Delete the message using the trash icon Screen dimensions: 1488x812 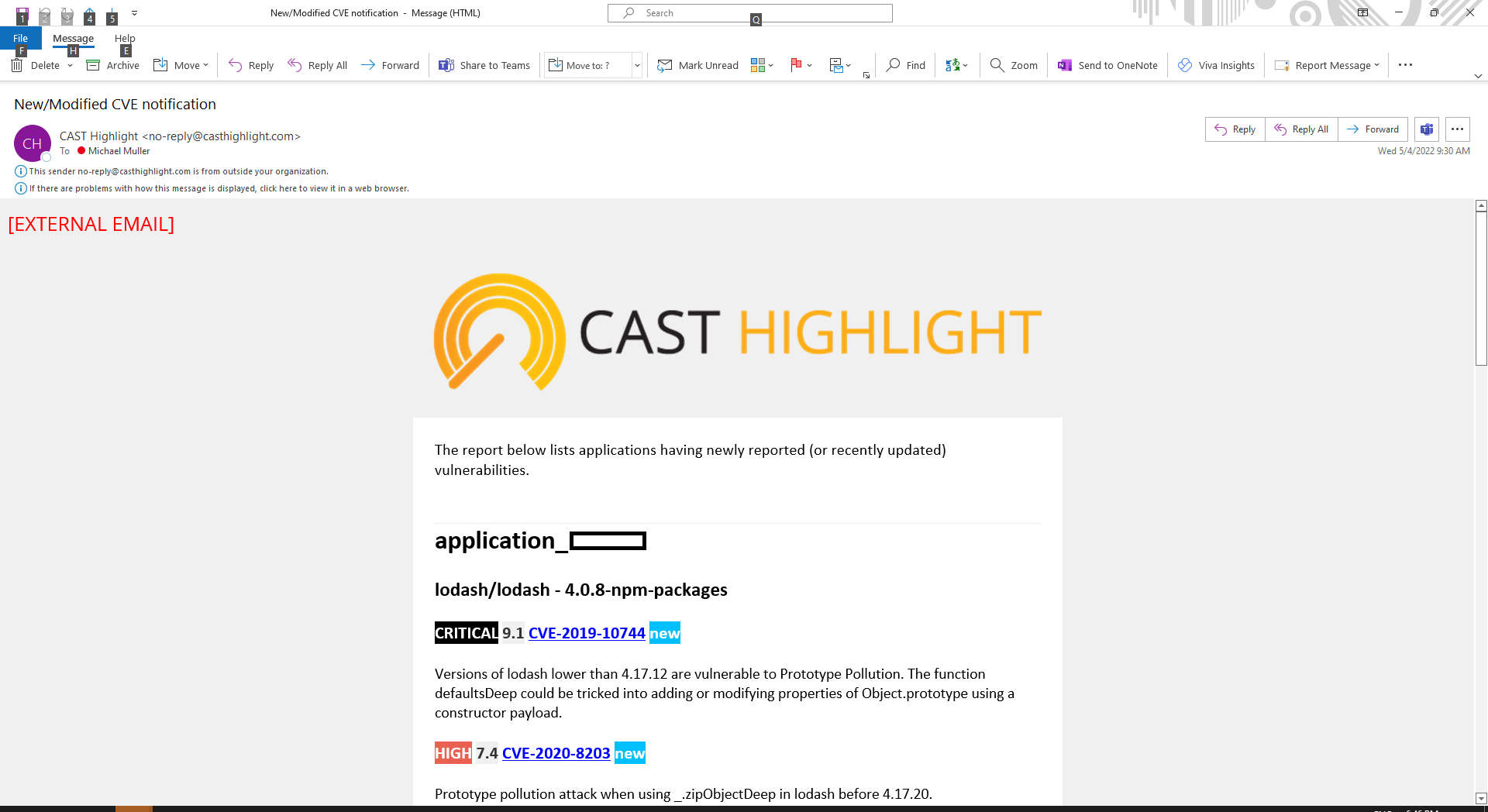[36, 65]
